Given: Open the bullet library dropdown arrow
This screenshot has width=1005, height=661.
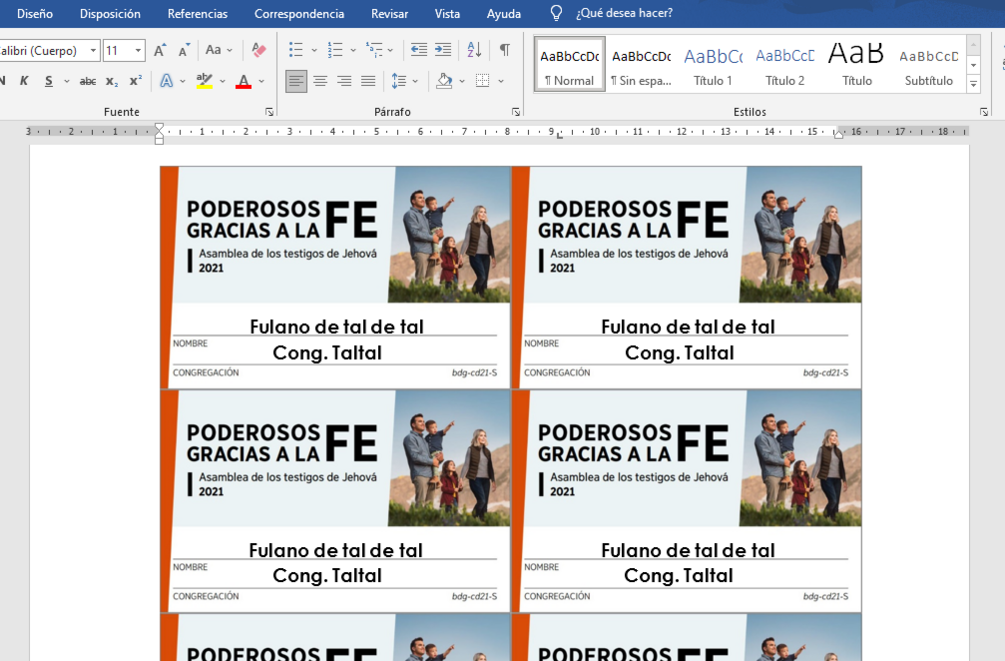Looking at the screenshot, I should pyautogui.click(x=314, y=51).
